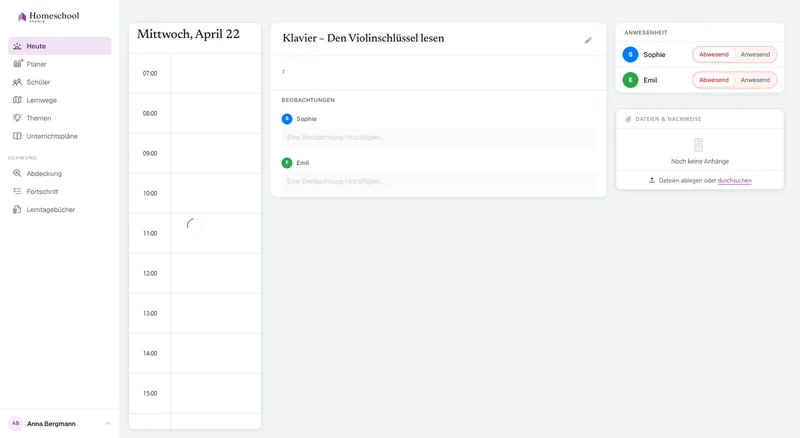Click the Homeschool Studio logo
The height and width of the screenshot is (438, 800).
49,17
